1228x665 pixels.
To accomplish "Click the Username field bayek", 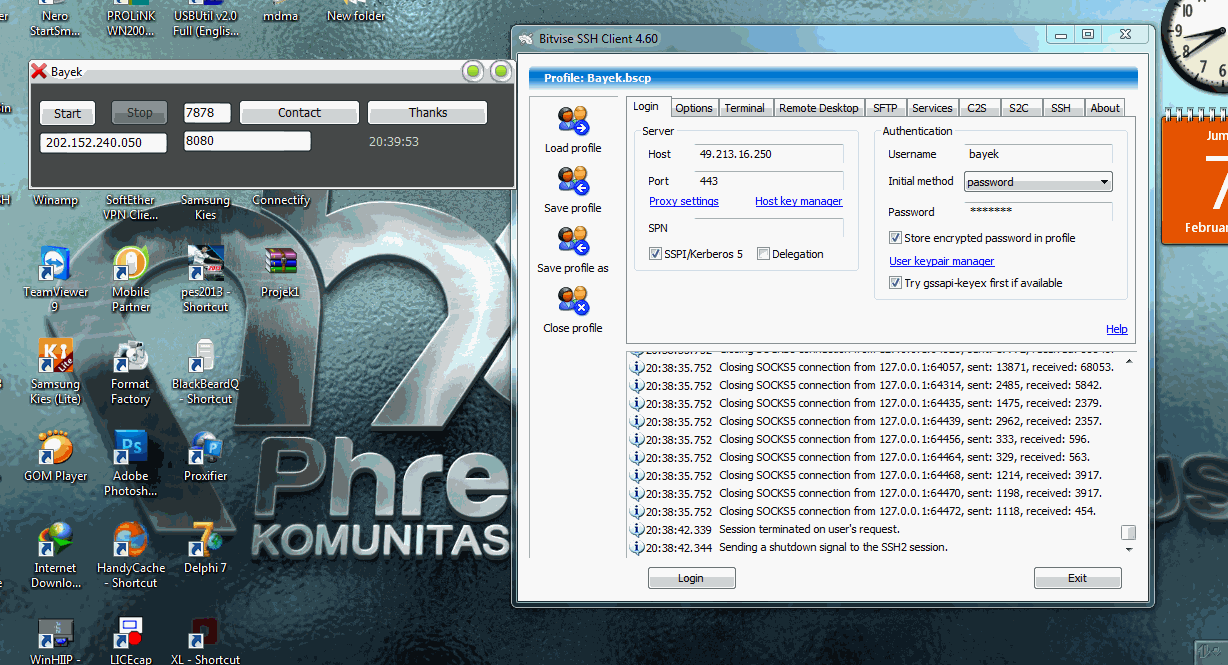I will [1038, 154].
